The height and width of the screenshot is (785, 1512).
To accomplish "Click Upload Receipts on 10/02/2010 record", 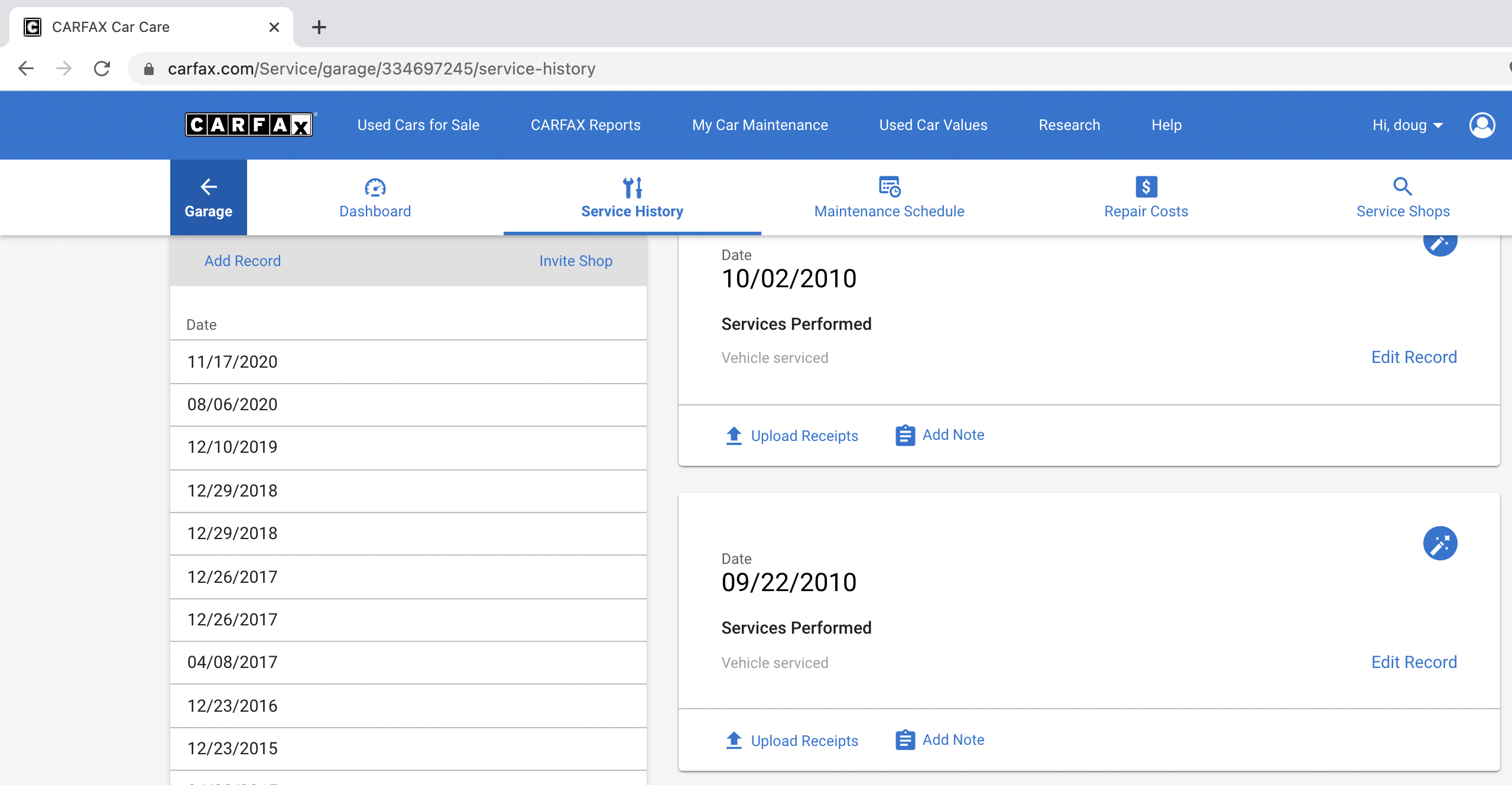I will (x=791, y=436).
